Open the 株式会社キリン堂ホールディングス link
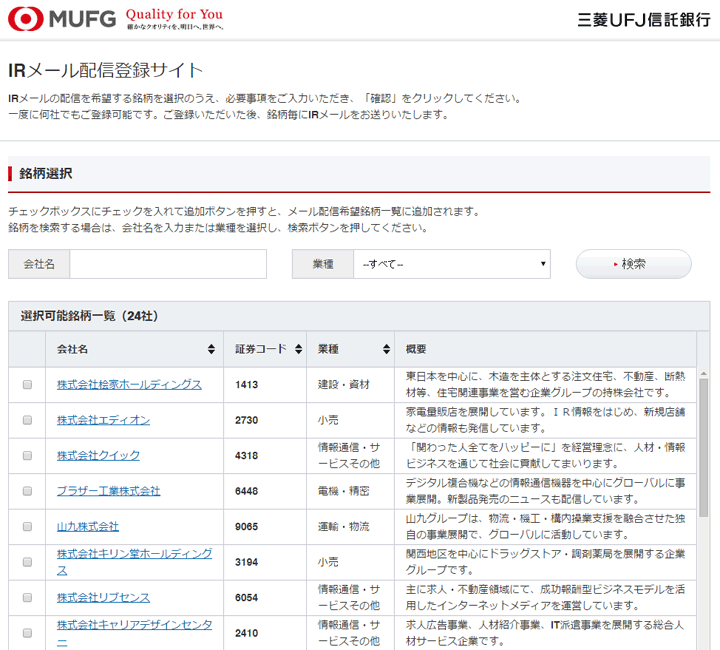This screenshot has width=720, height=650. point(135,562)
